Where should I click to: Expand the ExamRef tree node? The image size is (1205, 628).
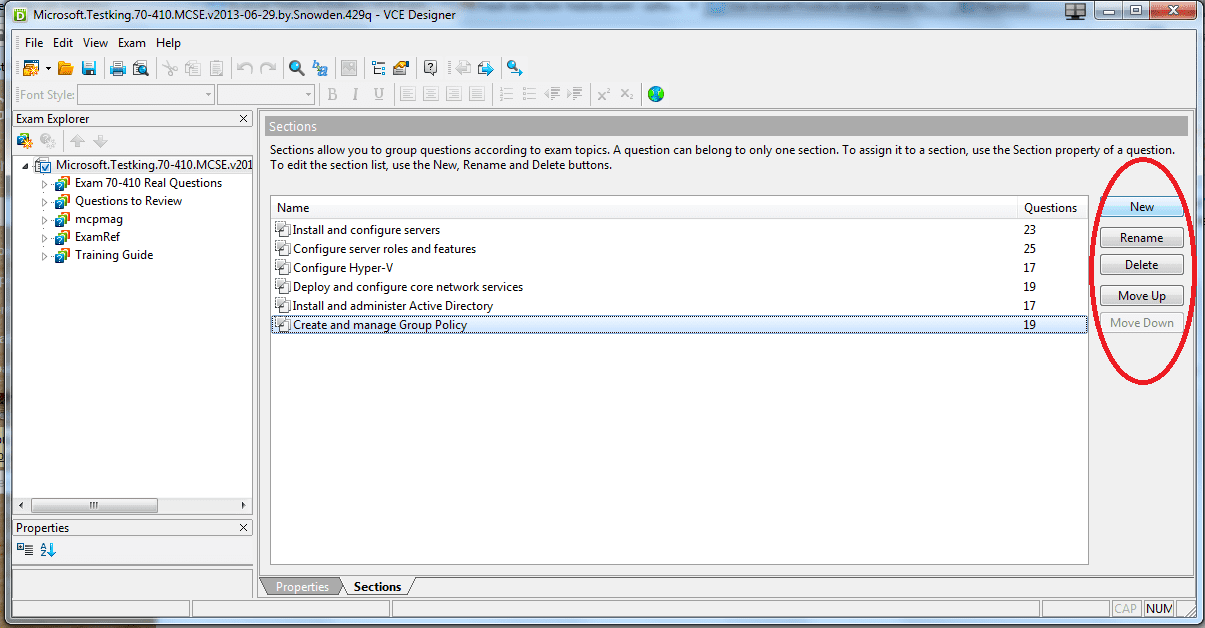(45, 238)
